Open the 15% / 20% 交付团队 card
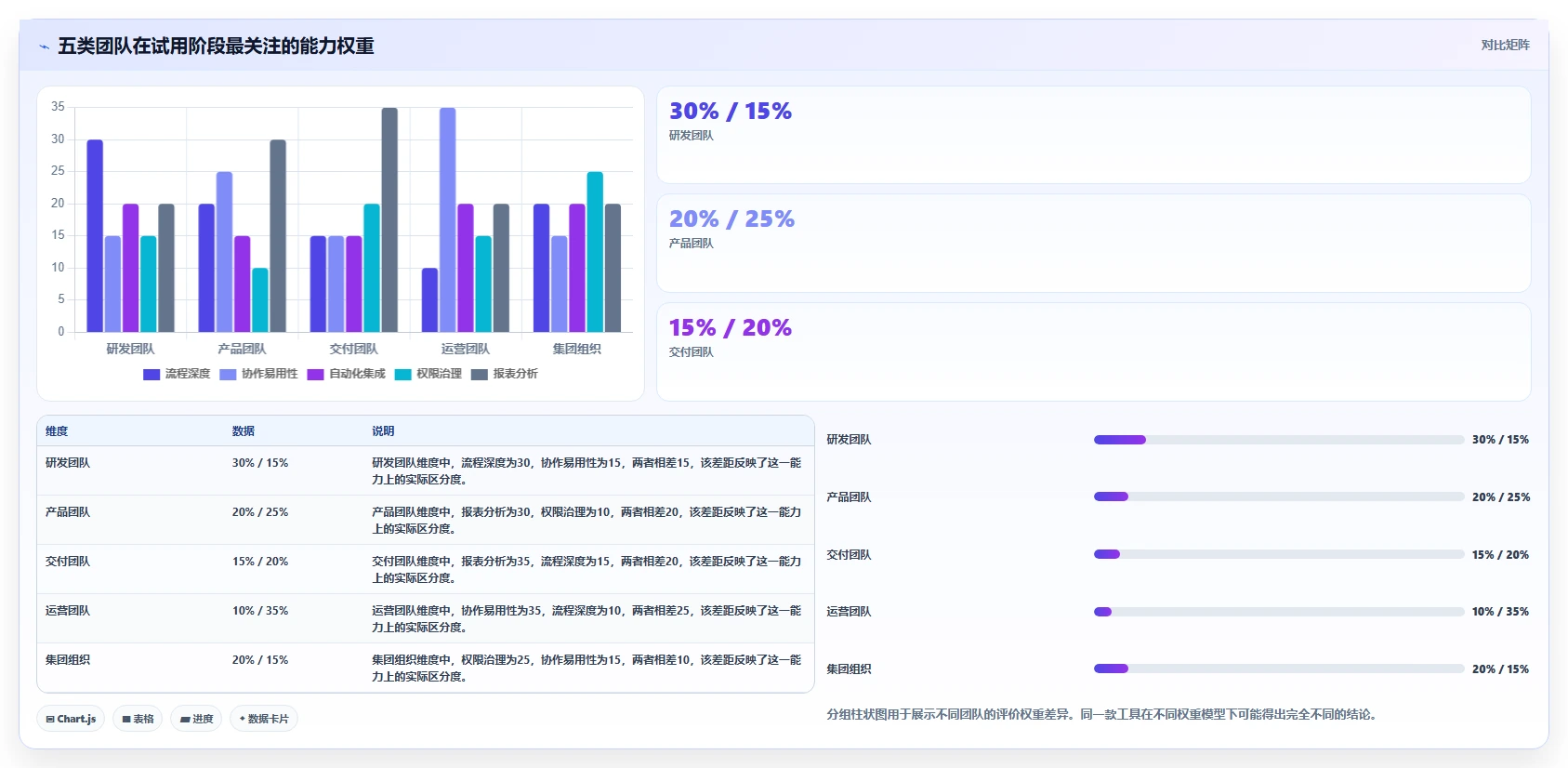The height and width of the screenshot is (768, 1568). point(1093,351)
